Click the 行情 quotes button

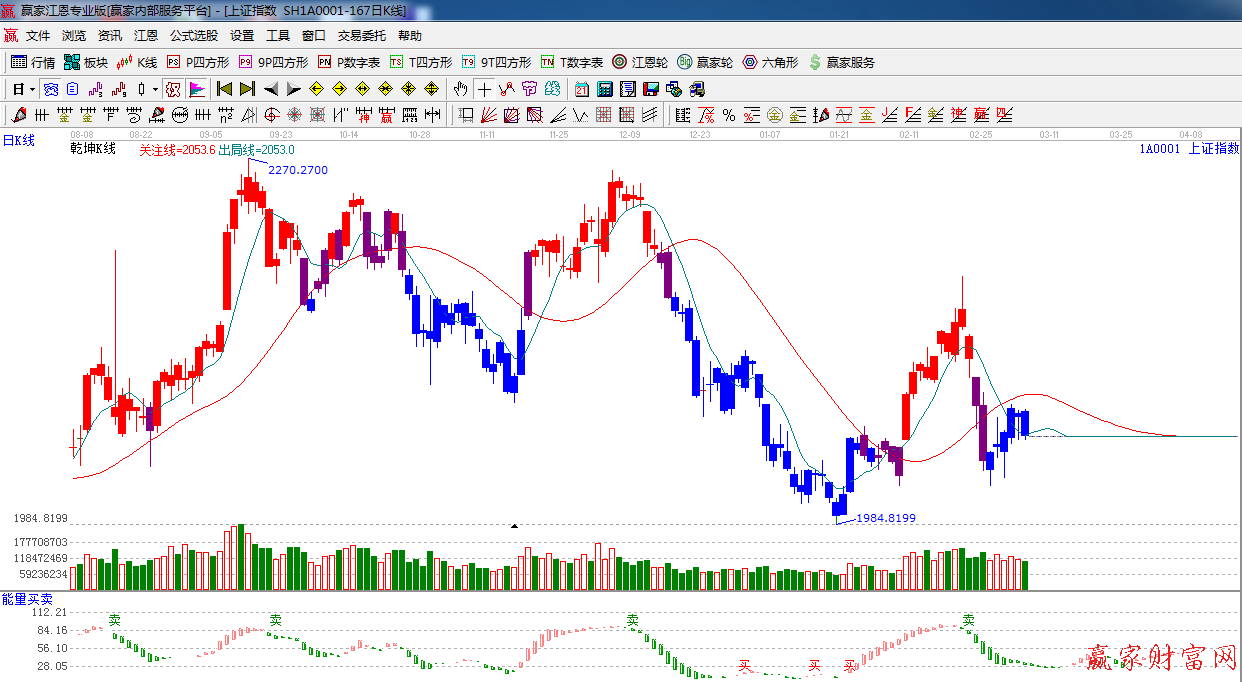click(x=33, y=62)
